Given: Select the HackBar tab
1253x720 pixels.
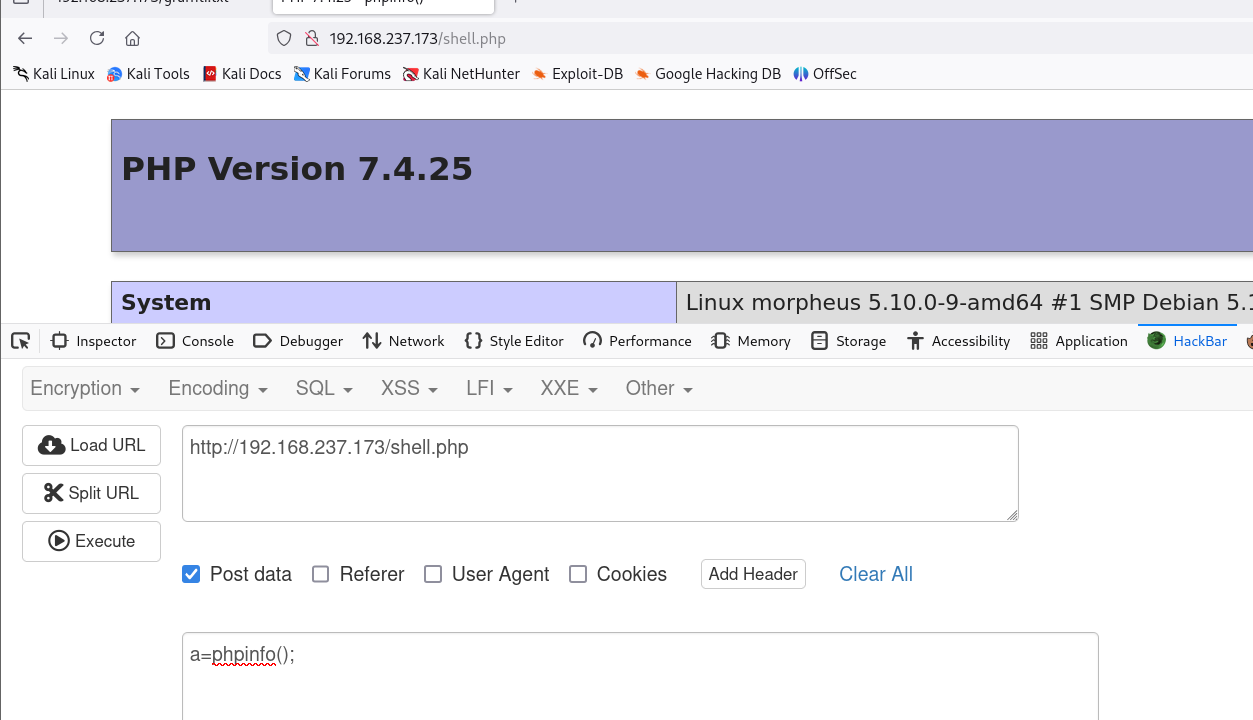Looking at the screenshot, I should pos(1187,341).
